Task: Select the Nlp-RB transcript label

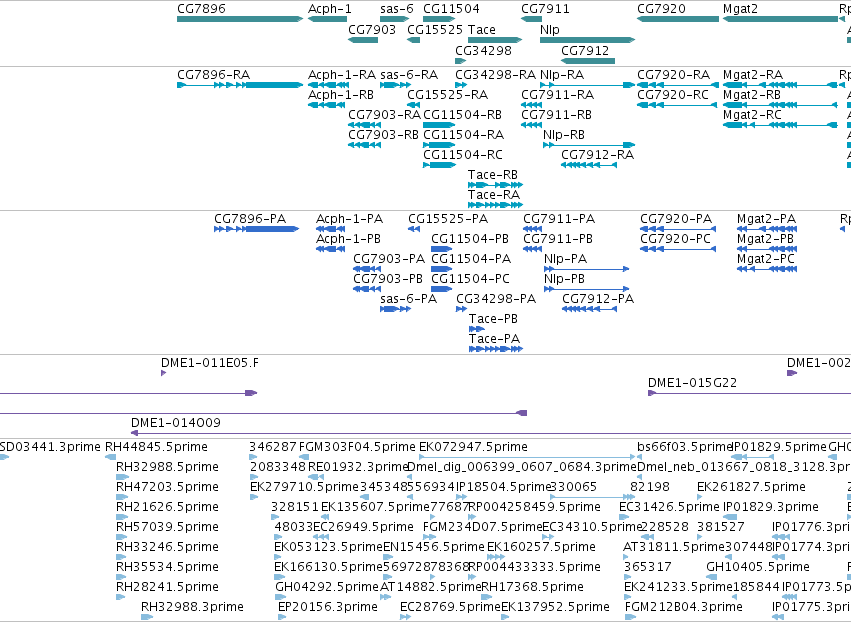Action: click(564, 135)
